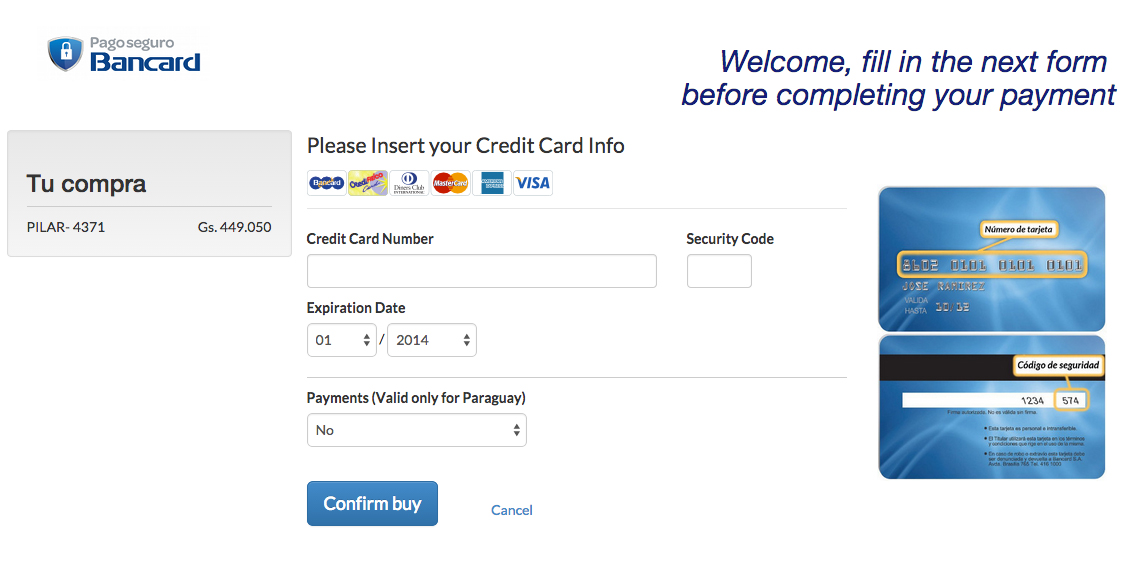1148x561 pixels.
Task: Click the Cancel link
Action: coord(512,510)
